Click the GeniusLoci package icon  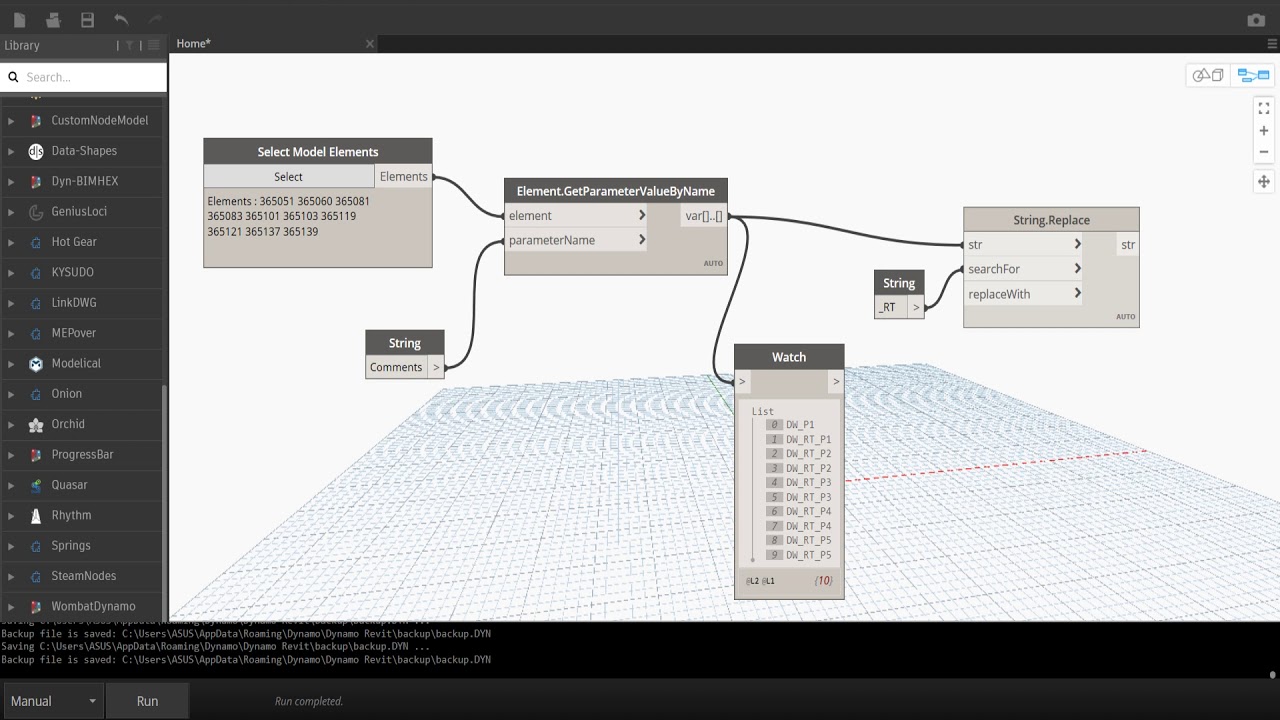(x=36, y=212)
